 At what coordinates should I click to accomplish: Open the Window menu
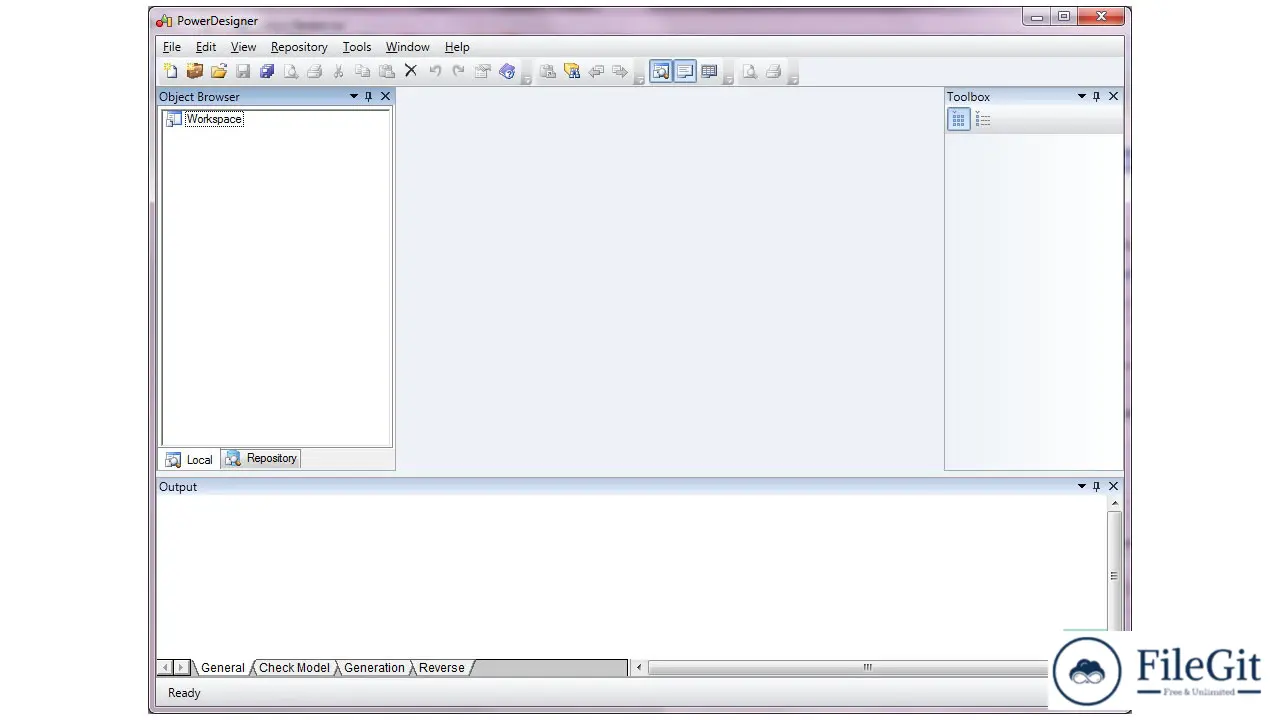point(408,47)
